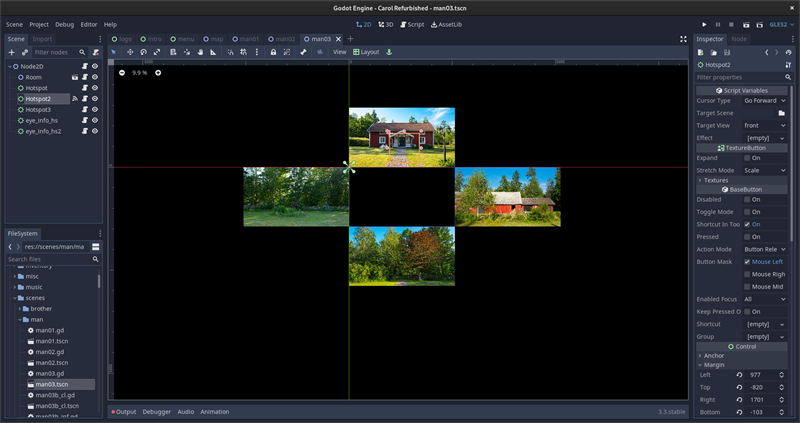800x423 pixels.
Task: Expand the brother folder
Action: (20, 309)
